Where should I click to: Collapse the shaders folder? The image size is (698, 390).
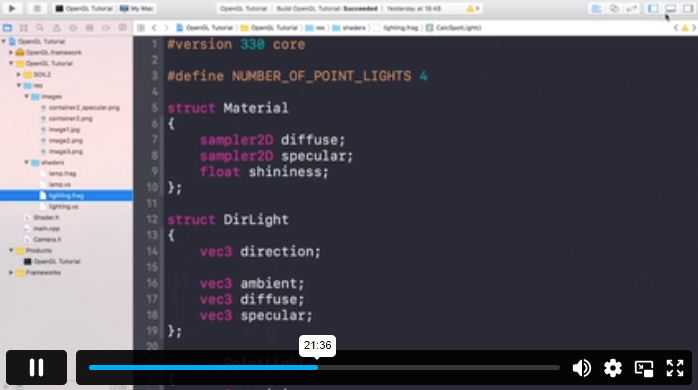(27, 162)
